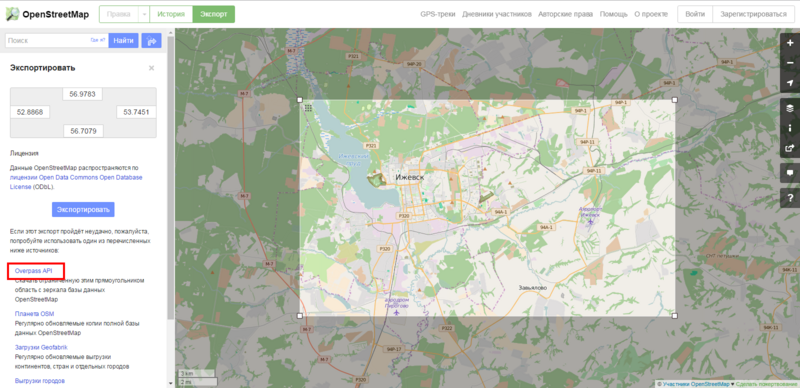The height and width of the screenshot is (388, 800).
Task: Open the О проекте menu item
Action: point(651,14)
